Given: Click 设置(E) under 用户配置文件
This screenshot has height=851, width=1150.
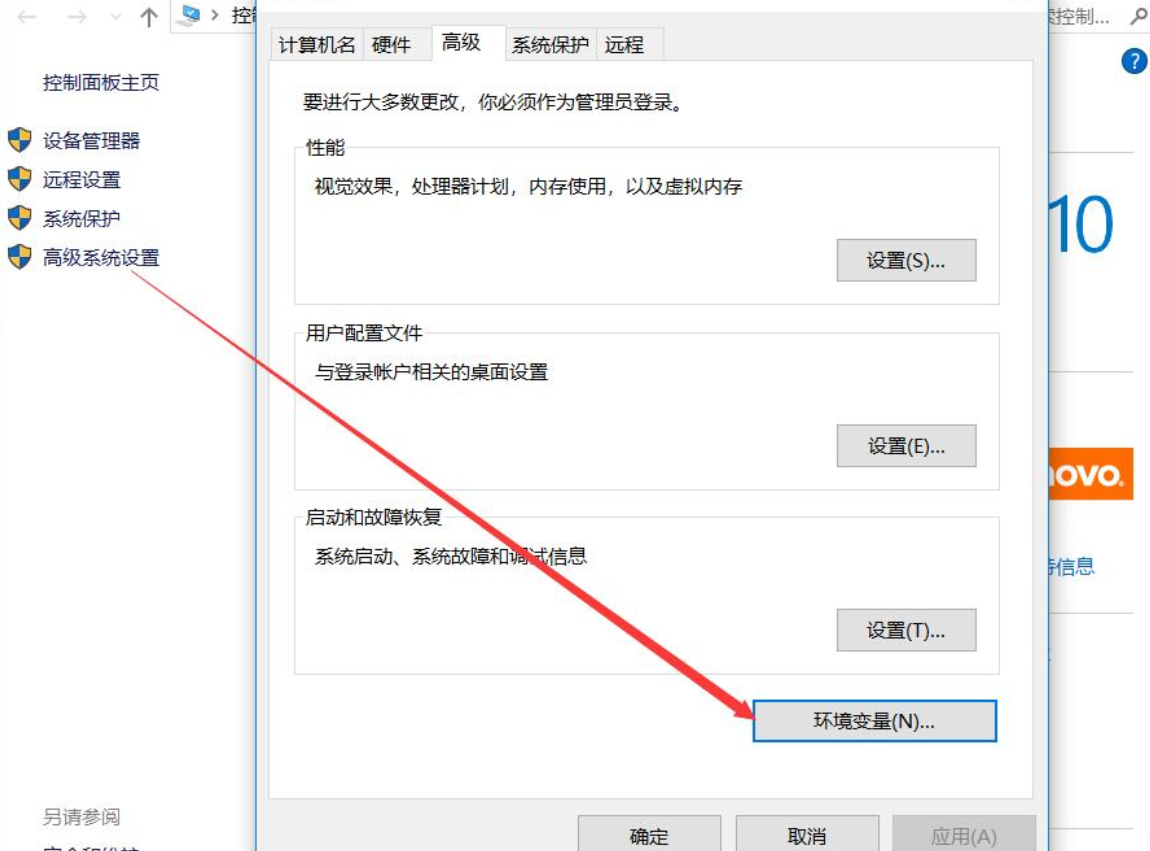Looking at the screenshot, I should [x=906, y=446].
